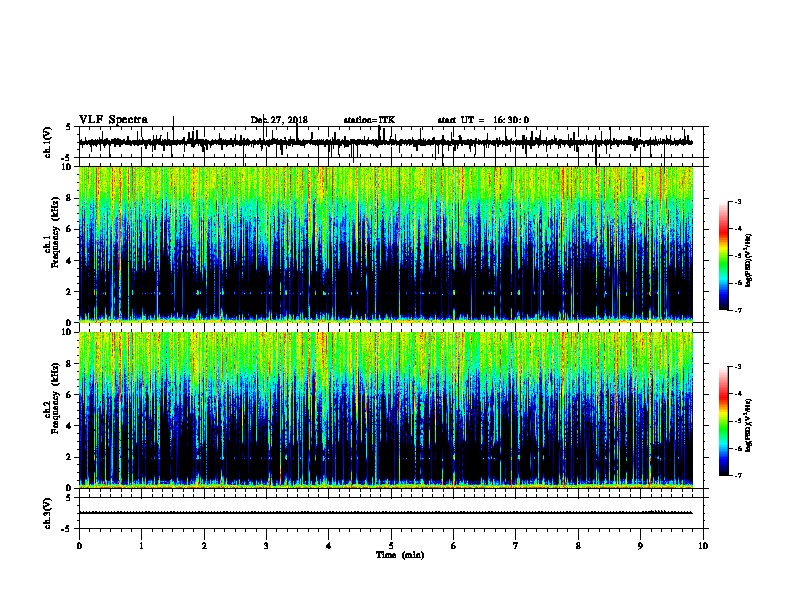Click the ch.3 voltage waveform trace panel
The height and width of the screenshot is (612, 792).
coord(391,513)
